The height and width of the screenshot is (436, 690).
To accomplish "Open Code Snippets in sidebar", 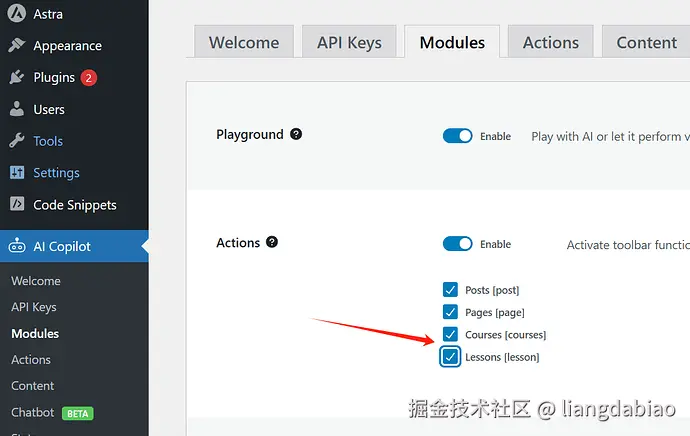I will (x=74, y=205).
